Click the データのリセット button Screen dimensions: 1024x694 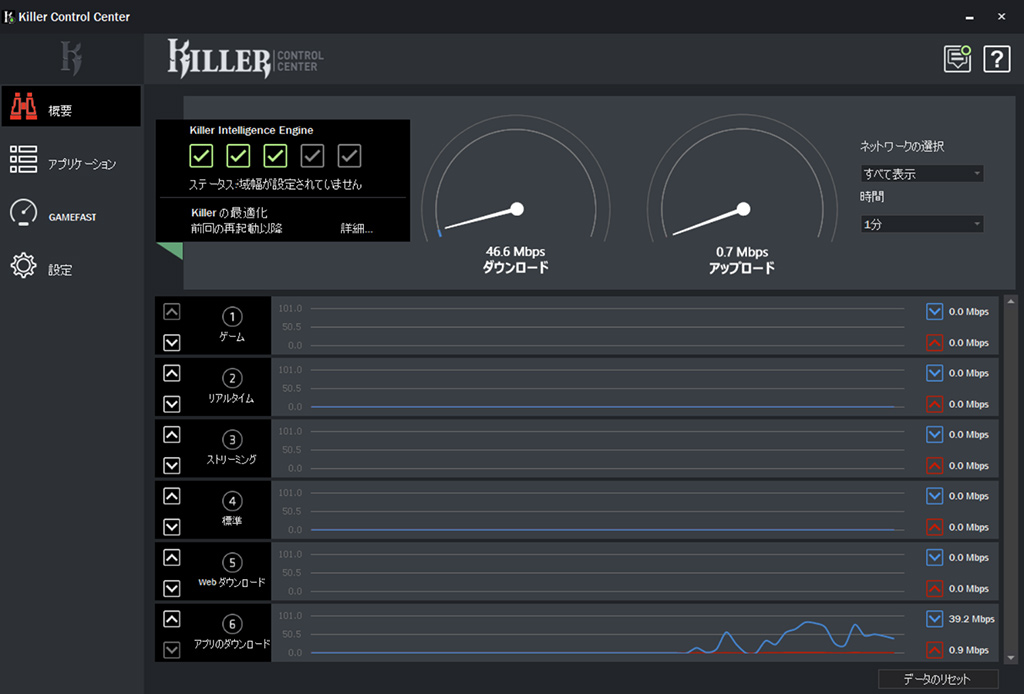click(x=938, y=679)
